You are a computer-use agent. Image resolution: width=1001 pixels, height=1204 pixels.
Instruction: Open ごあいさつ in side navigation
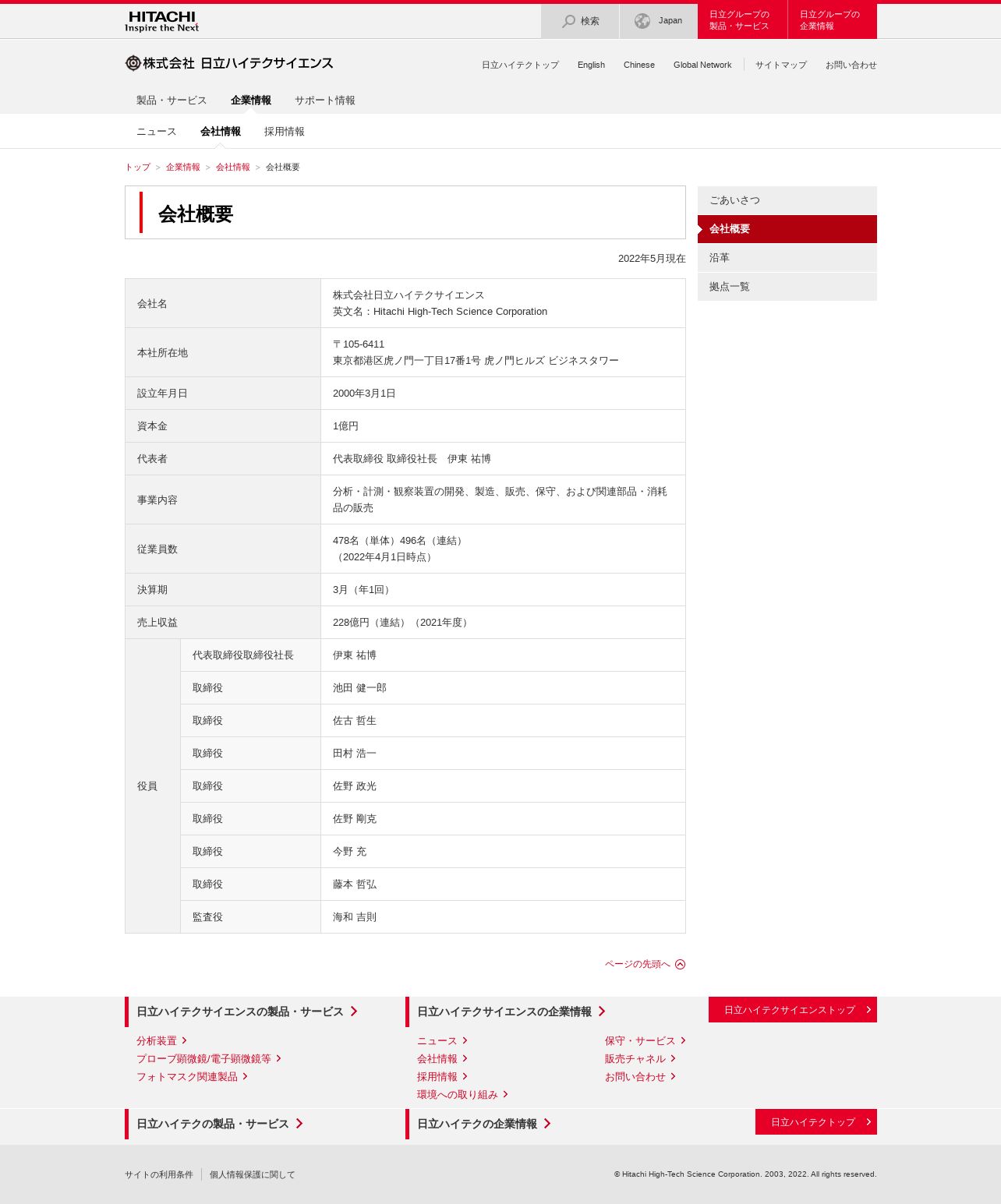787,200
